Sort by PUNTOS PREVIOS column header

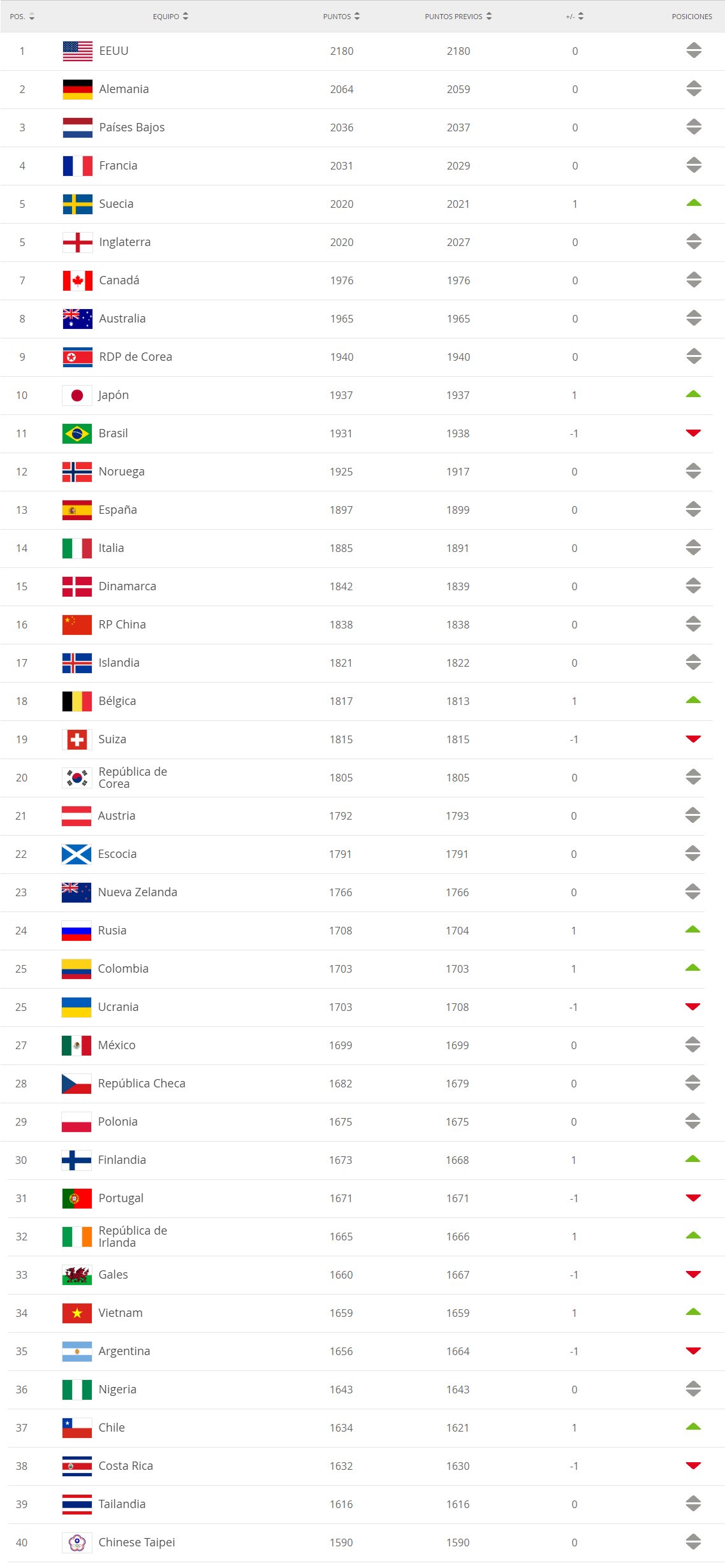[458, 17]
